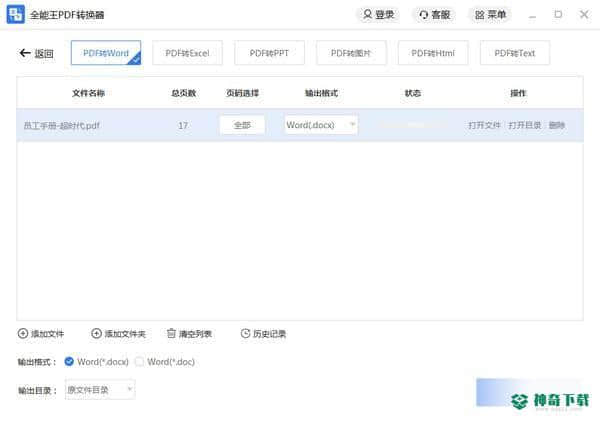Click the 状态 column header
The width and height of the screenshot is (600, 423).
coord(413,93)
